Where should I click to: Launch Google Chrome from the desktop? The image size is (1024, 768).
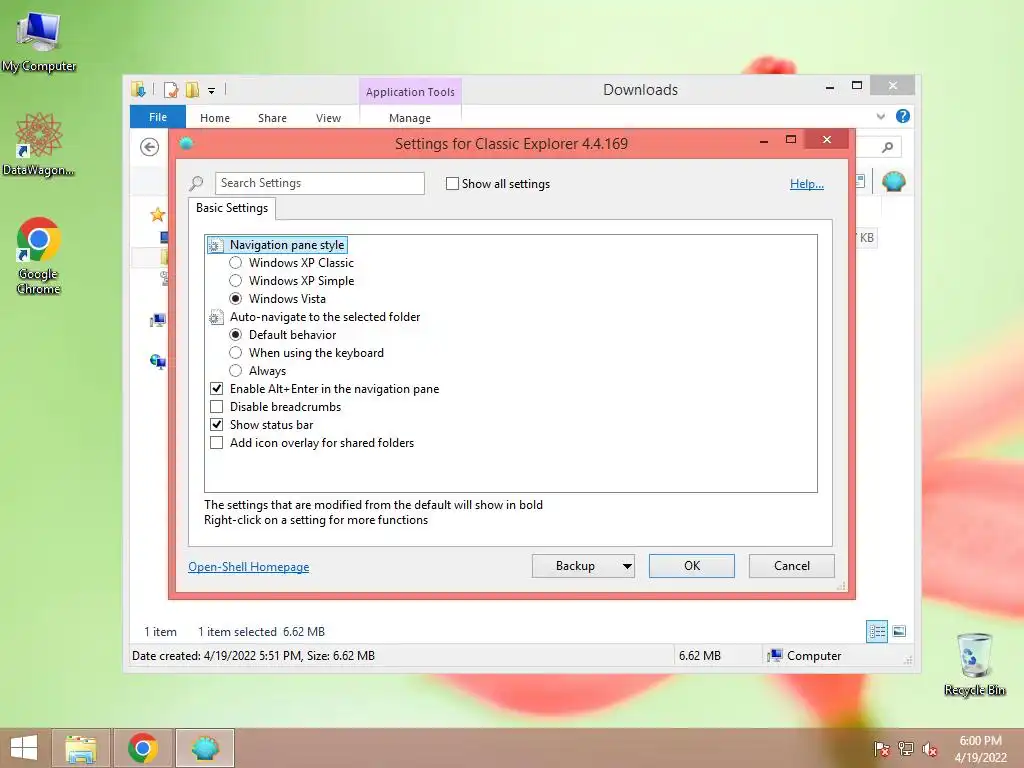tap(39, 255)
